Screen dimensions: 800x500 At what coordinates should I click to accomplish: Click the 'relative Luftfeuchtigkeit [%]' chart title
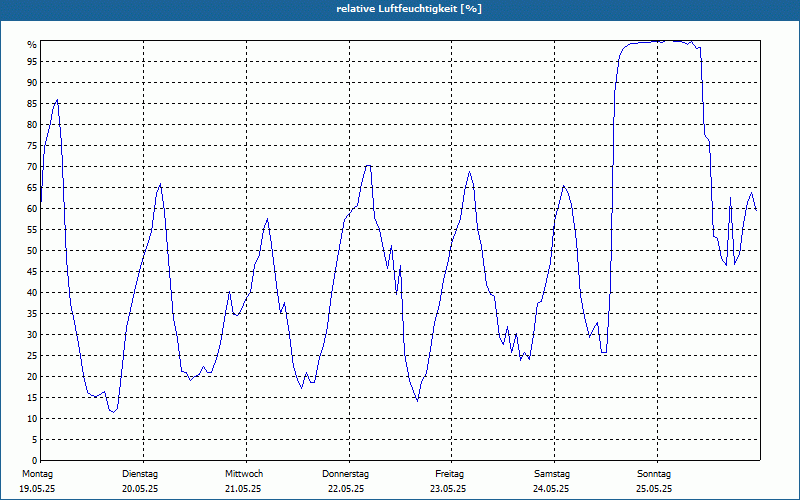click(x=409, y=9)
